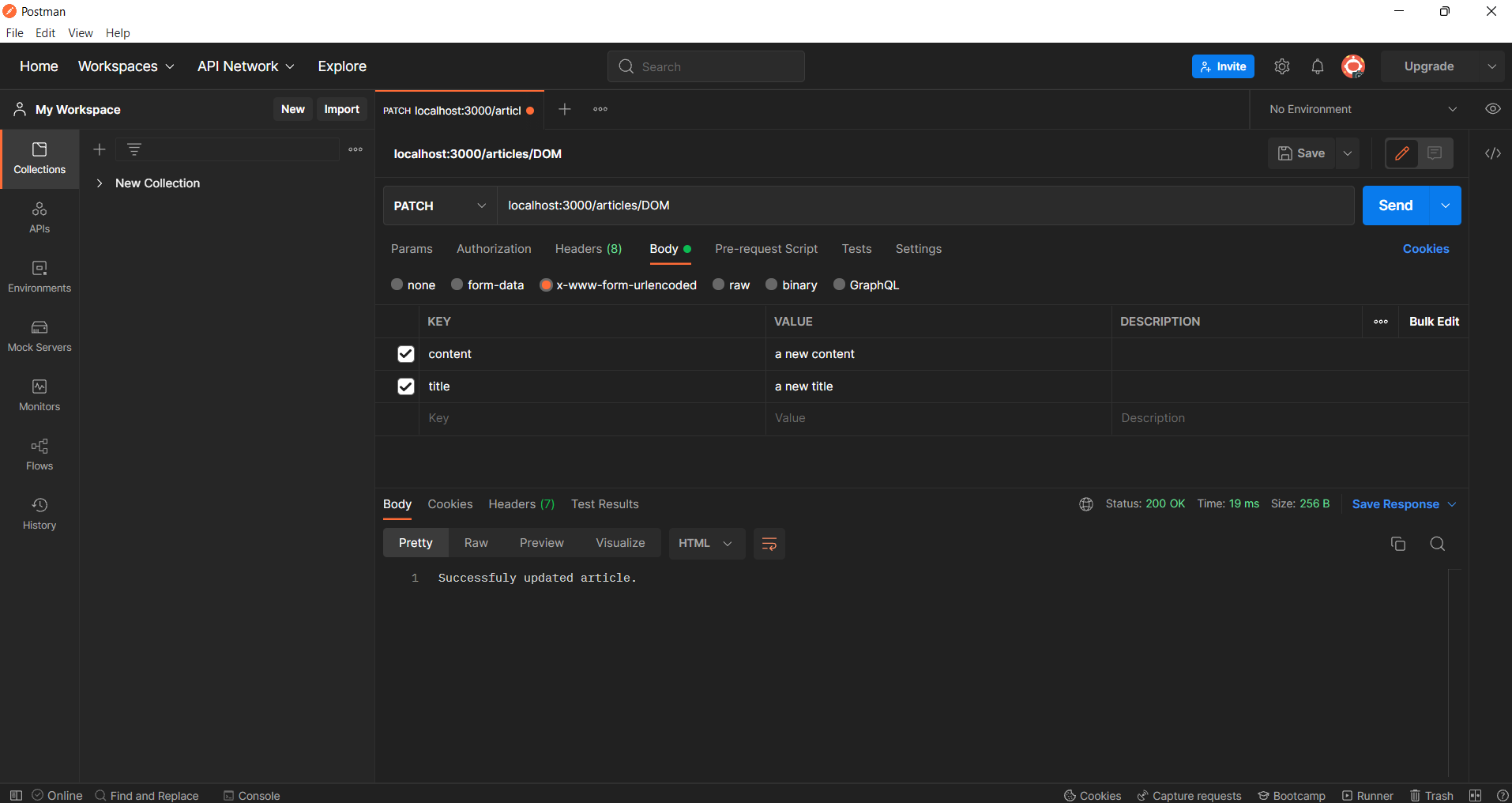The width and height of the screenshot is (1512, 803).
Task: Open the Monitors panel
Action: [39, 394]
